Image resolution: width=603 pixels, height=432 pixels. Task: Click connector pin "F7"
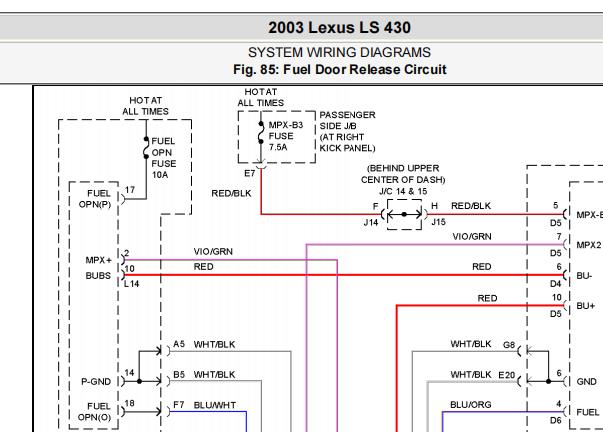pos(179,405)
